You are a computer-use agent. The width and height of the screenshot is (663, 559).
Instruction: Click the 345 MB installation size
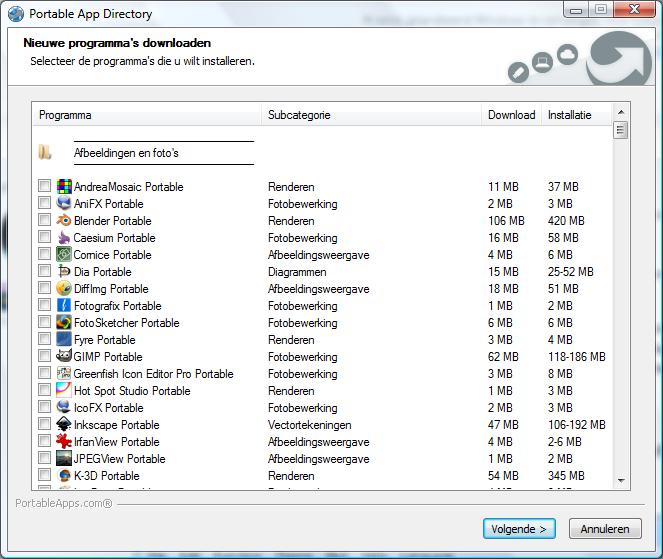[x=566, y=476]
